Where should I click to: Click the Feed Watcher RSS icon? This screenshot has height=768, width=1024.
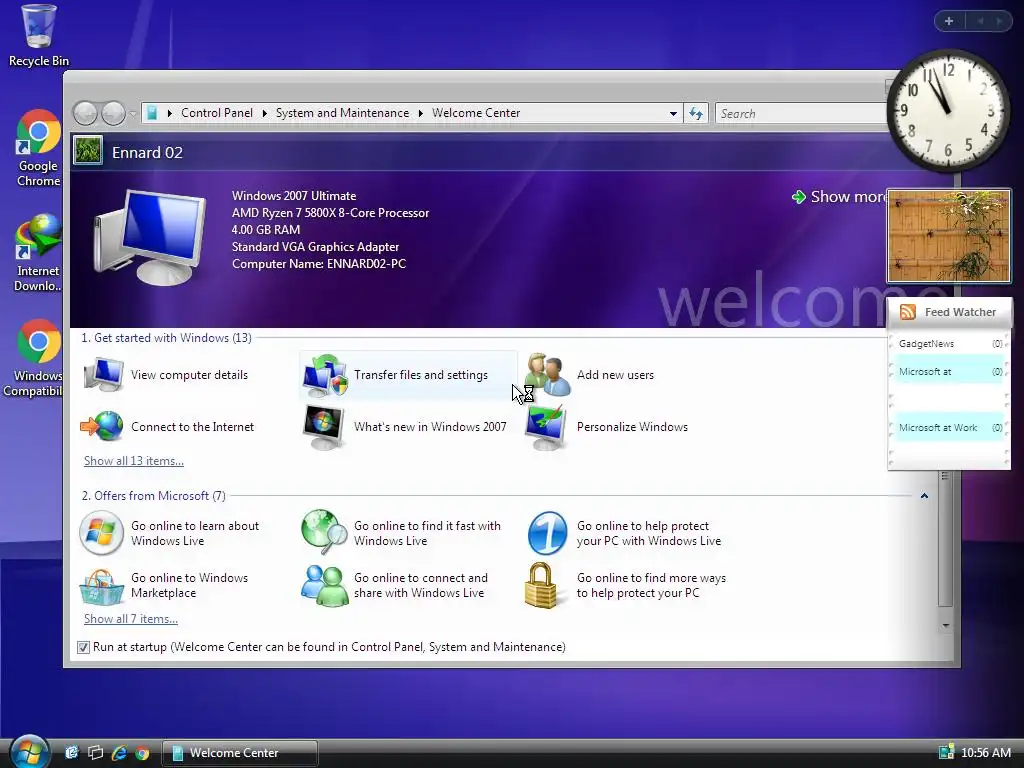point(908,312)
